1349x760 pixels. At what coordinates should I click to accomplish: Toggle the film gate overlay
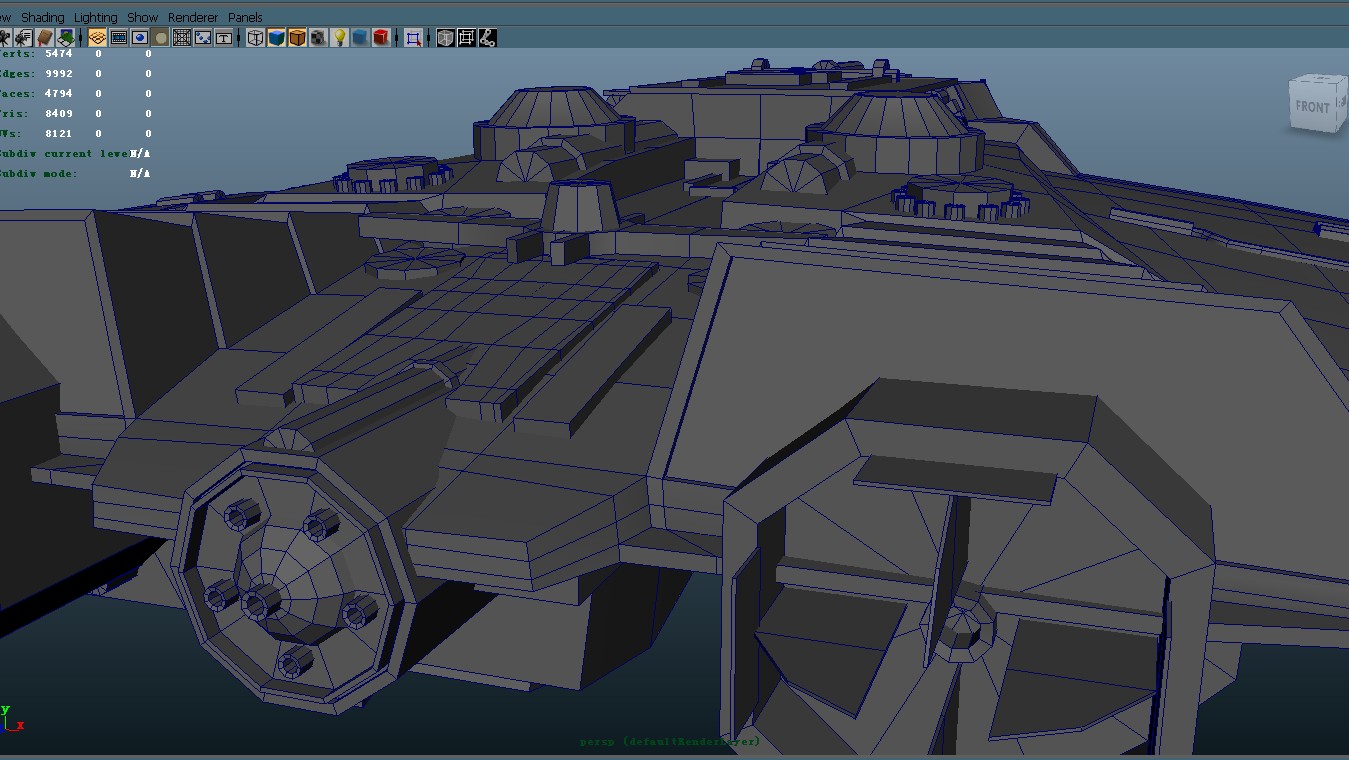click(119, 38)
